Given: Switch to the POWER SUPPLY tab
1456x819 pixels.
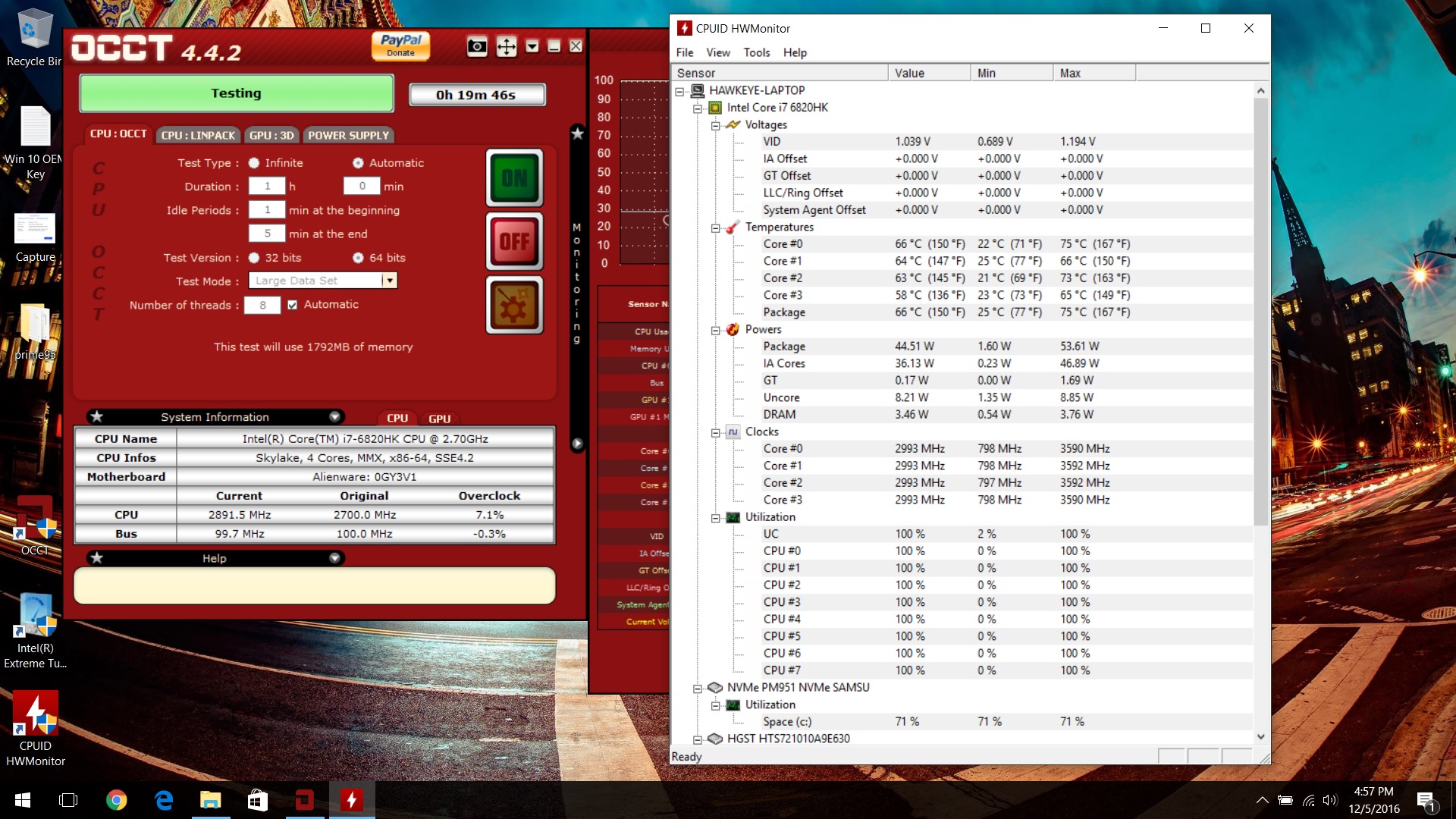Looking at the screenshot, I should [x=348, y=135].
